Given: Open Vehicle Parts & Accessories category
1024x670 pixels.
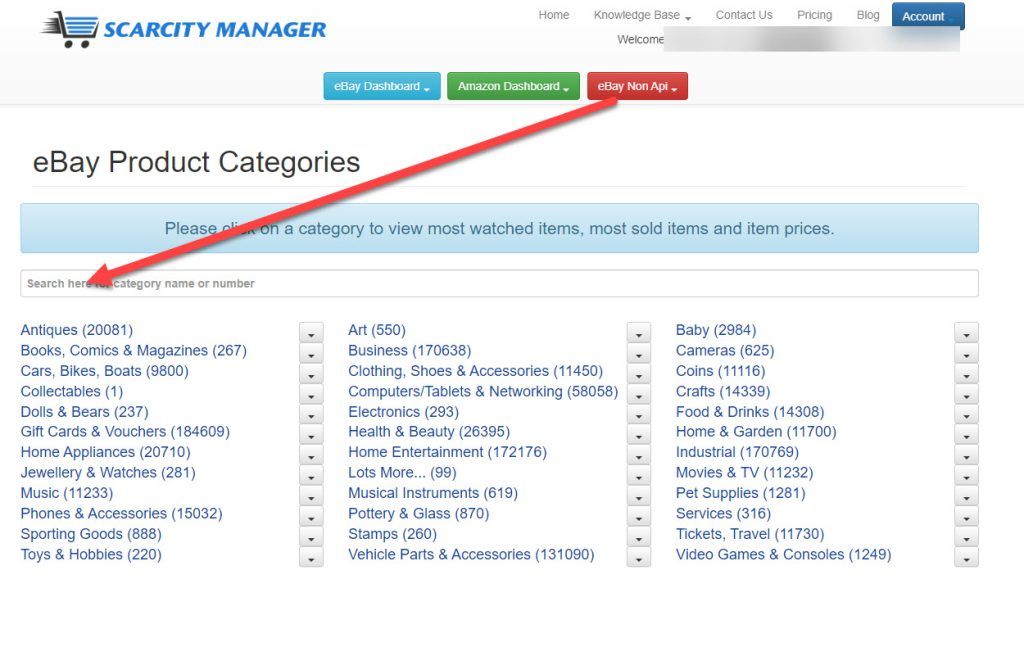Looking at the screenshot, I should [472, 554].
